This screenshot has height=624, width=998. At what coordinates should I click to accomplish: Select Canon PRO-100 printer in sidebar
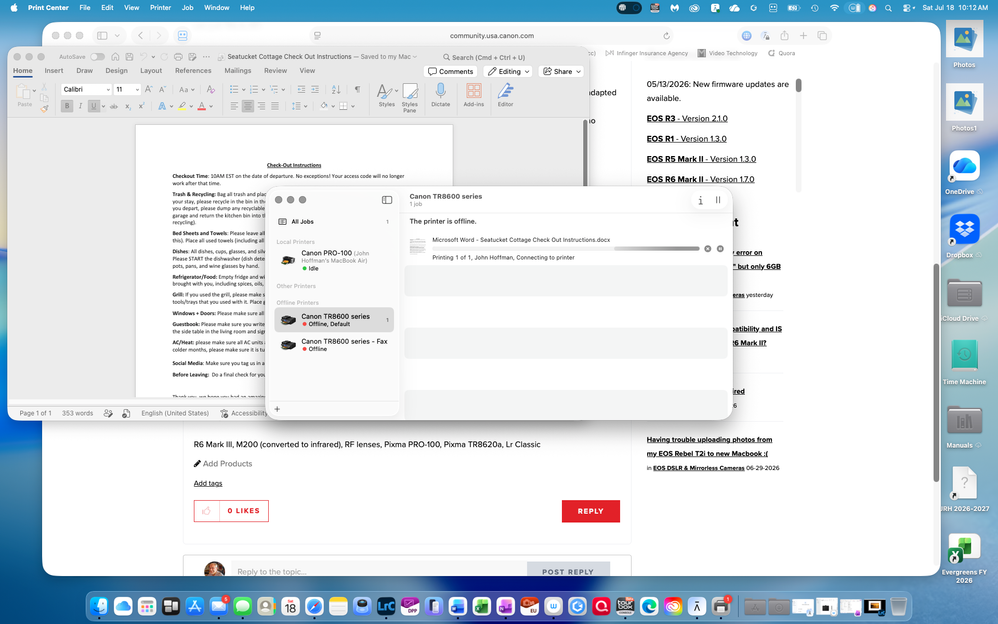tap(334, 260)
